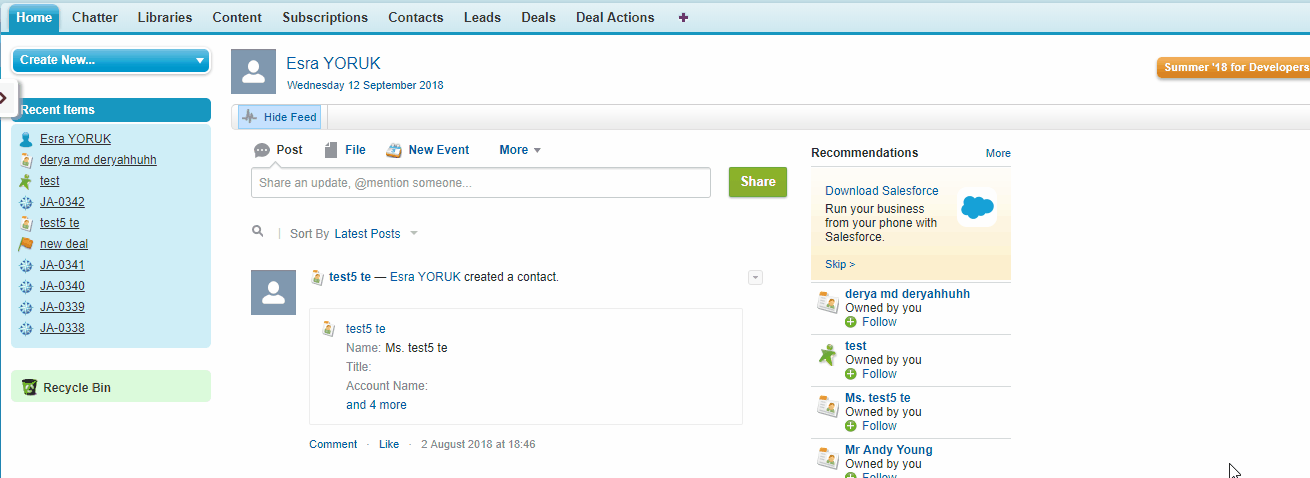Screen dimensions: 1310x478
Task: Toggle Hide Feed button
Action: [x=279, y=117]
